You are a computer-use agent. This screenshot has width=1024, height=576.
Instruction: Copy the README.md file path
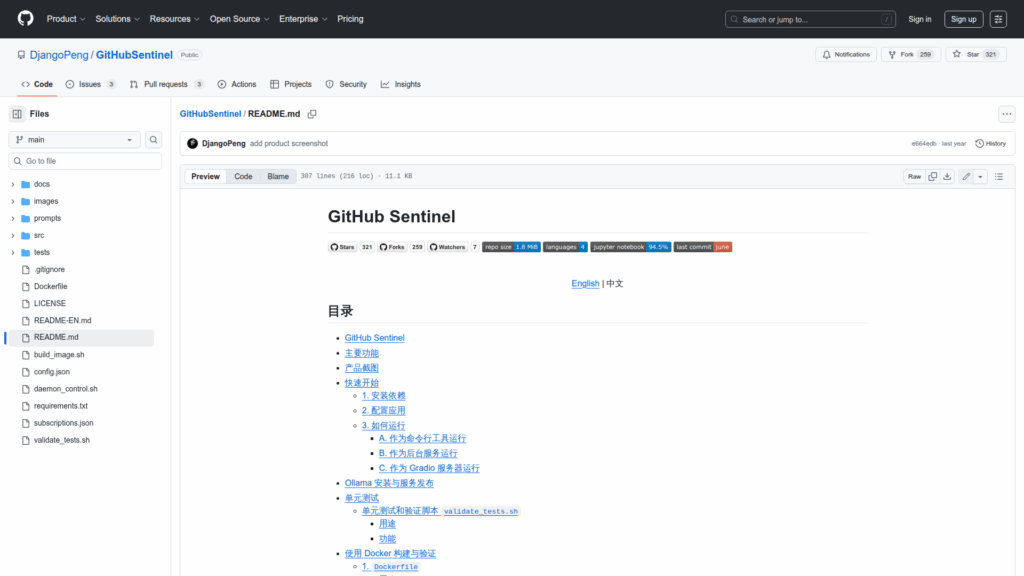click(x=312, y=114)
